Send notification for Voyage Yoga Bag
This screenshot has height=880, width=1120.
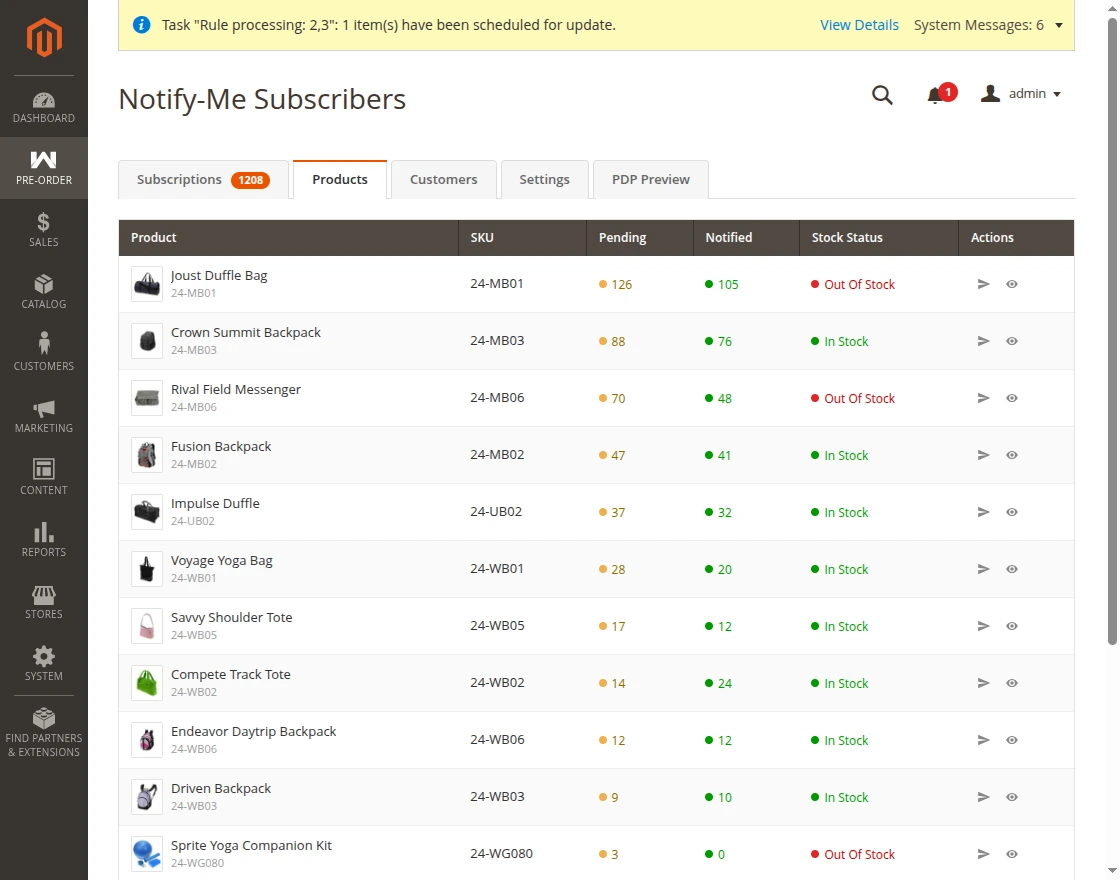pos(984,569)
